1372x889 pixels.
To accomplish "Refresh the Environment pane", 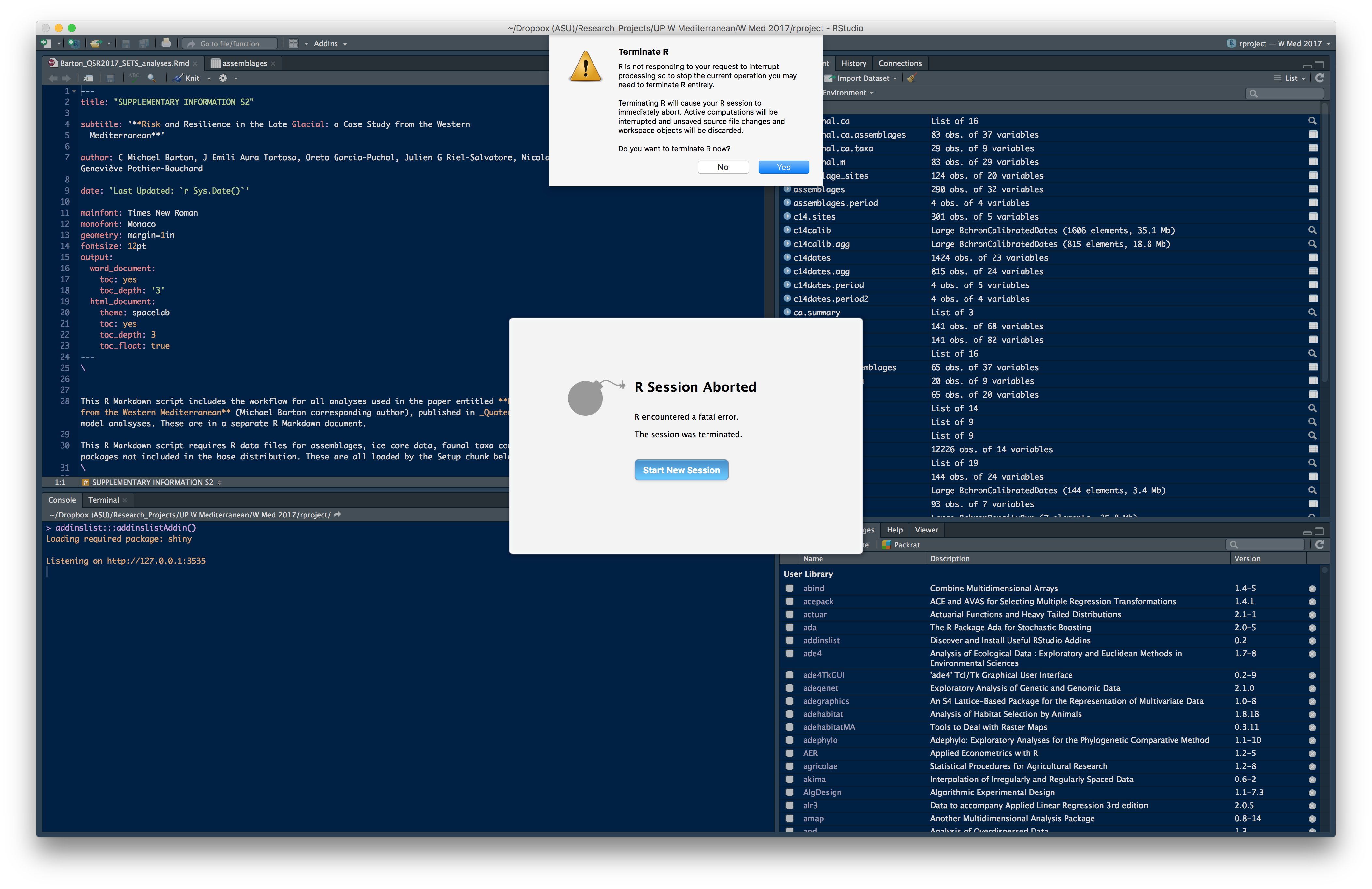I will (1320, 78).
